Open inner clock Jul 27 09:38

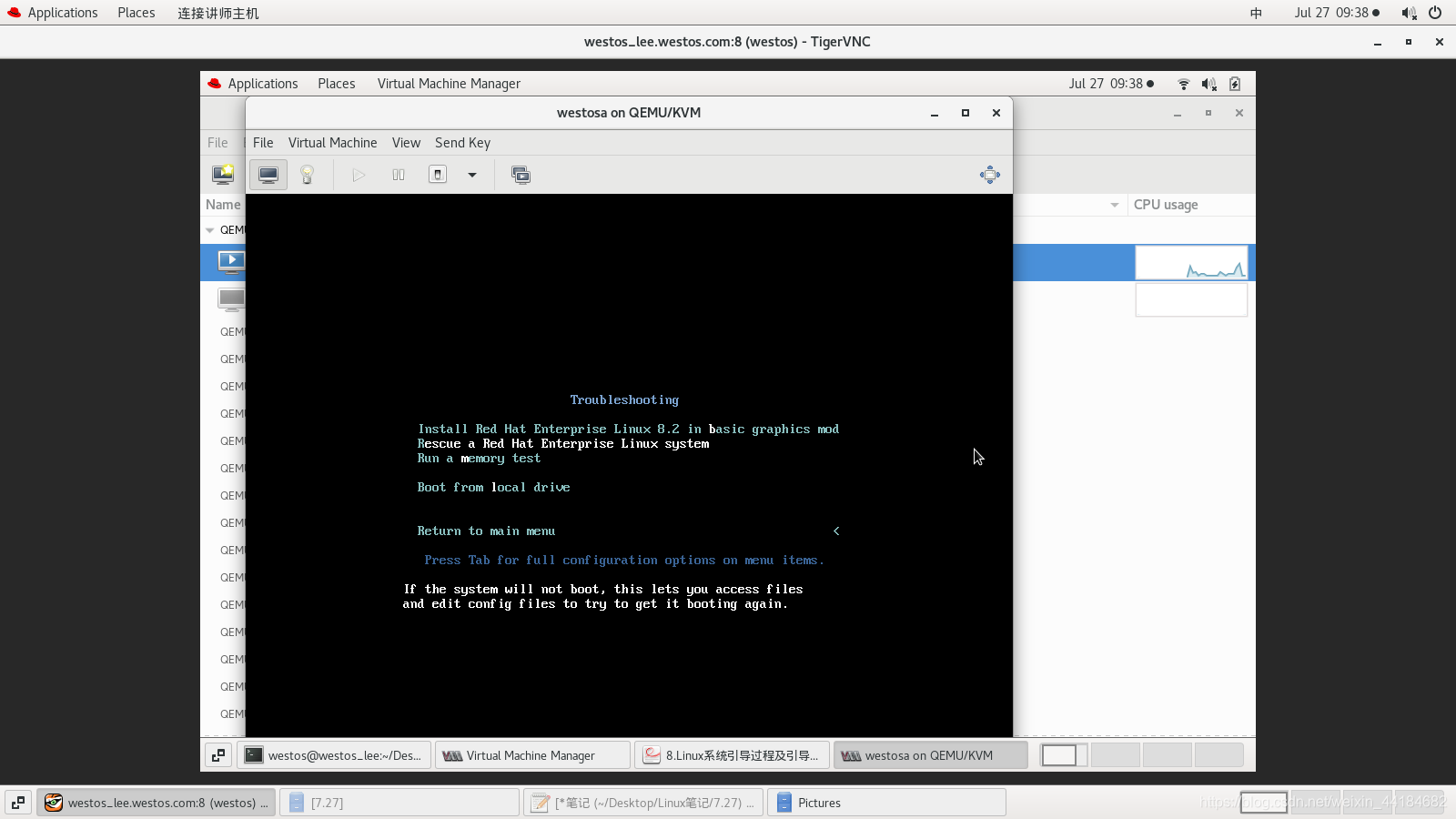pos(1111,84)
